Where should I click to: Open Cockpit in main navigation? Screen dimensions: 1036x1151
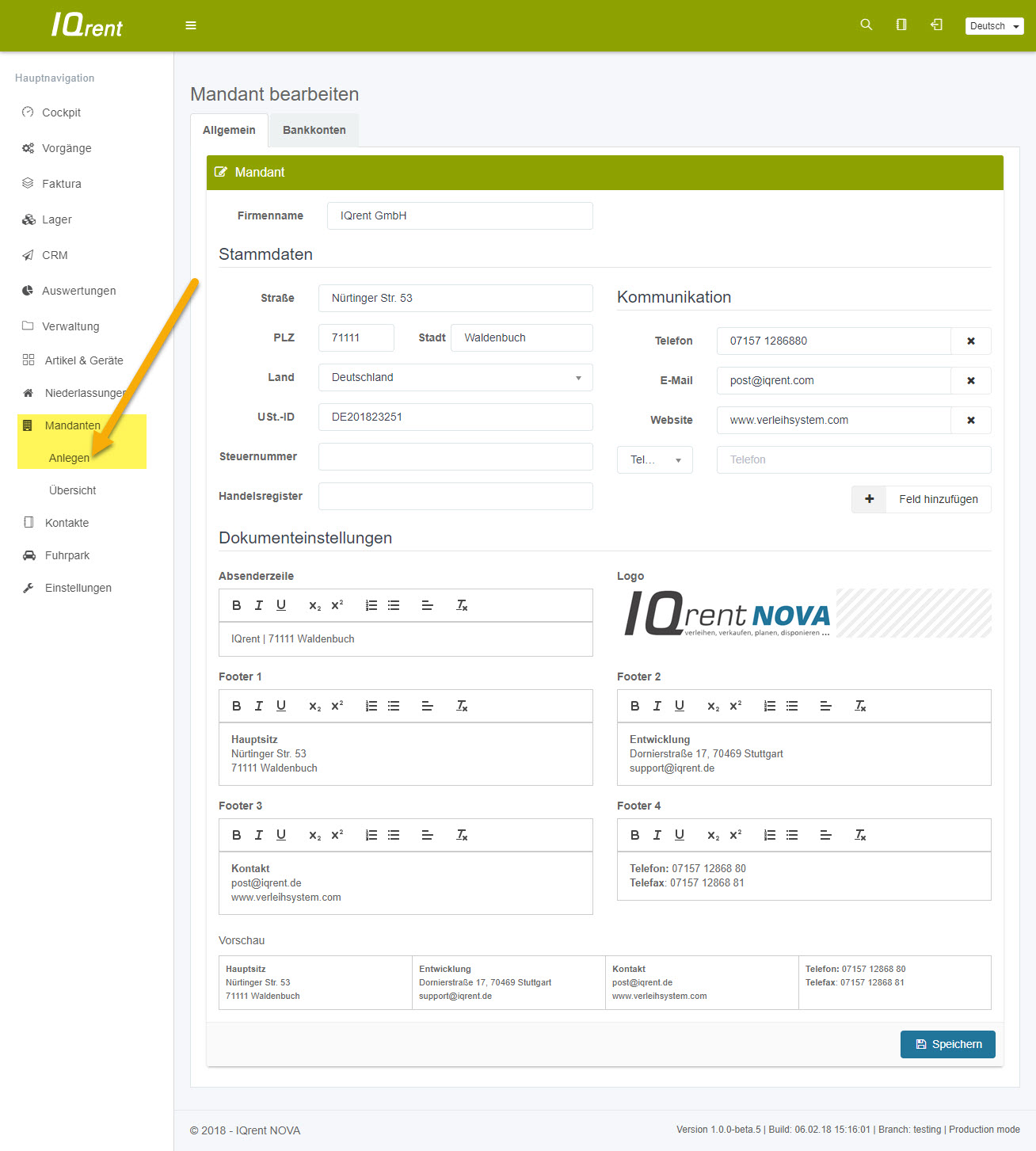coord(61,112)
